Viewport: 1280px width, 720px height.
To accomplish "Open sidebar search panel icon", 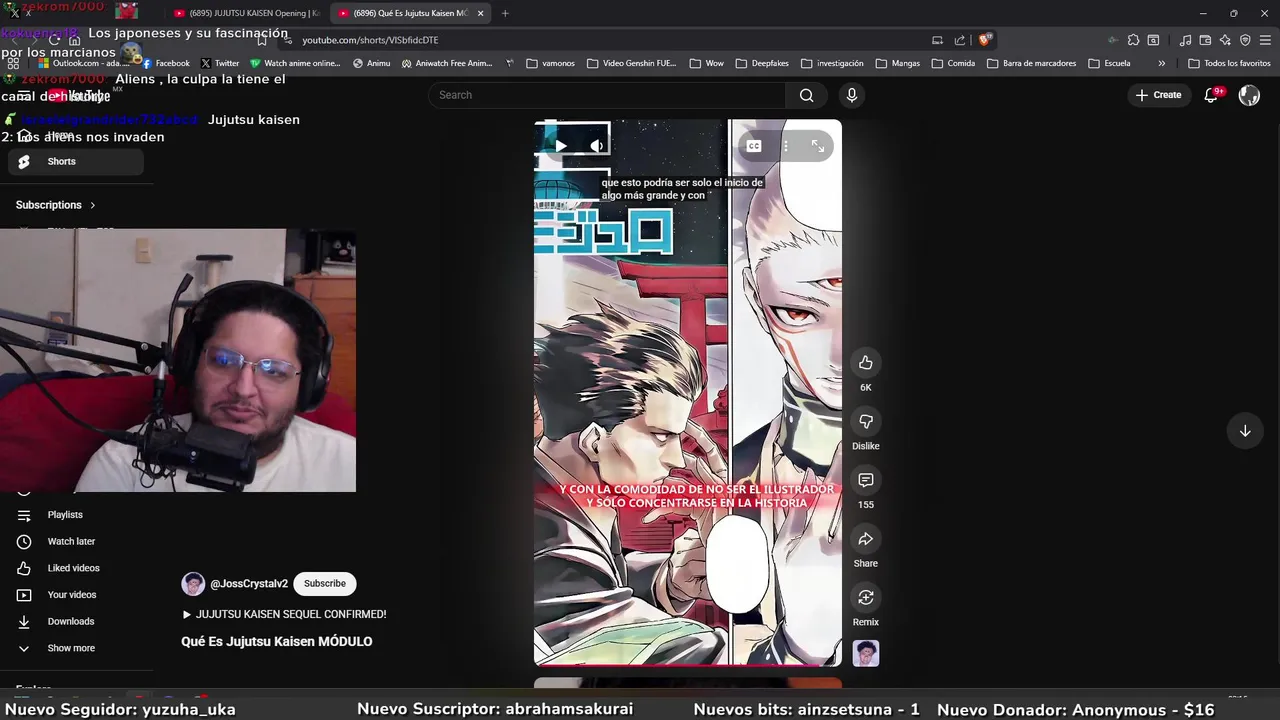I will pyautogui.click(x=1153, y=40).
